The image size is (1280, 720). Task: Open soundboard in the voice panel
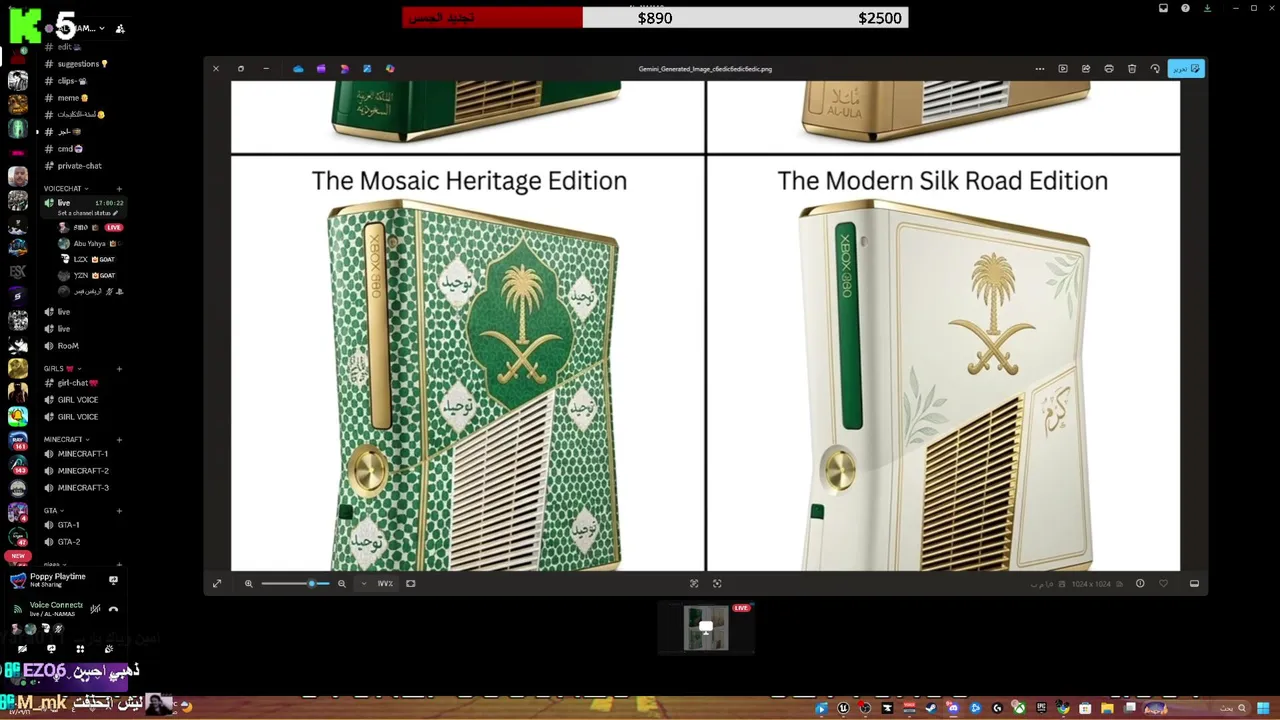tap(109, 649)
